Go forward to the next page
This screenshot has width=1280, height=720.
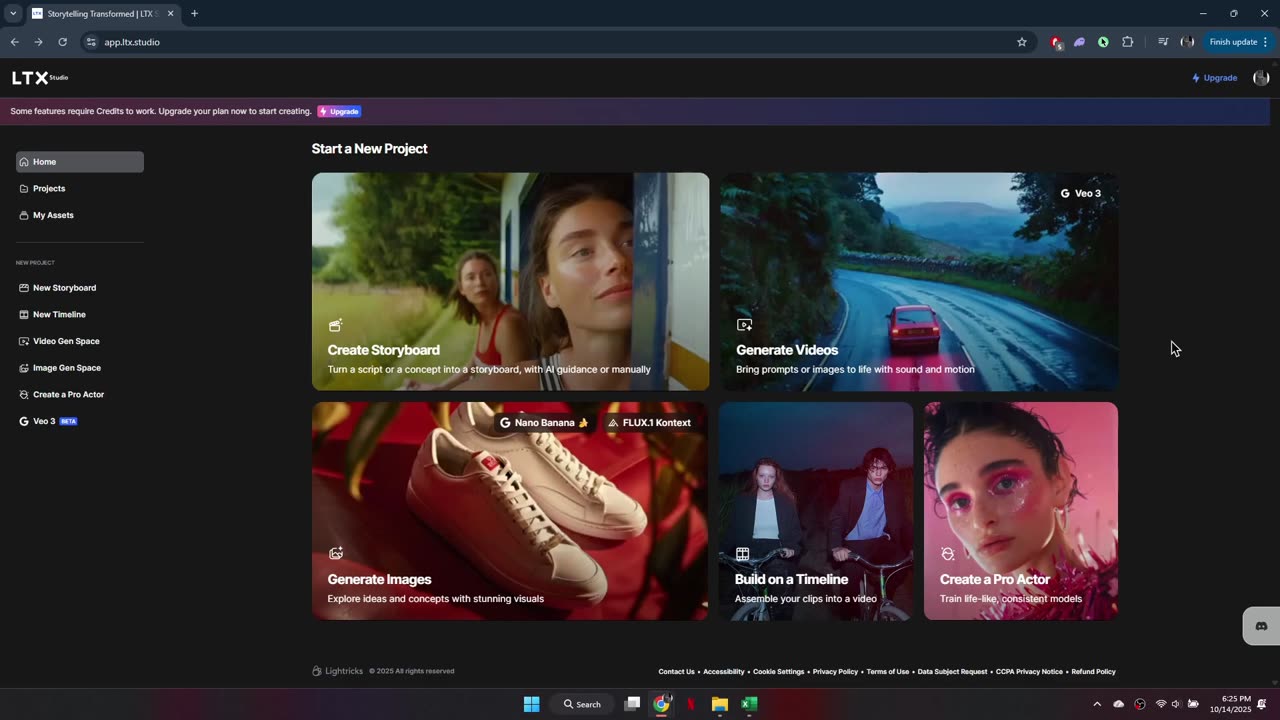[38, 42]
